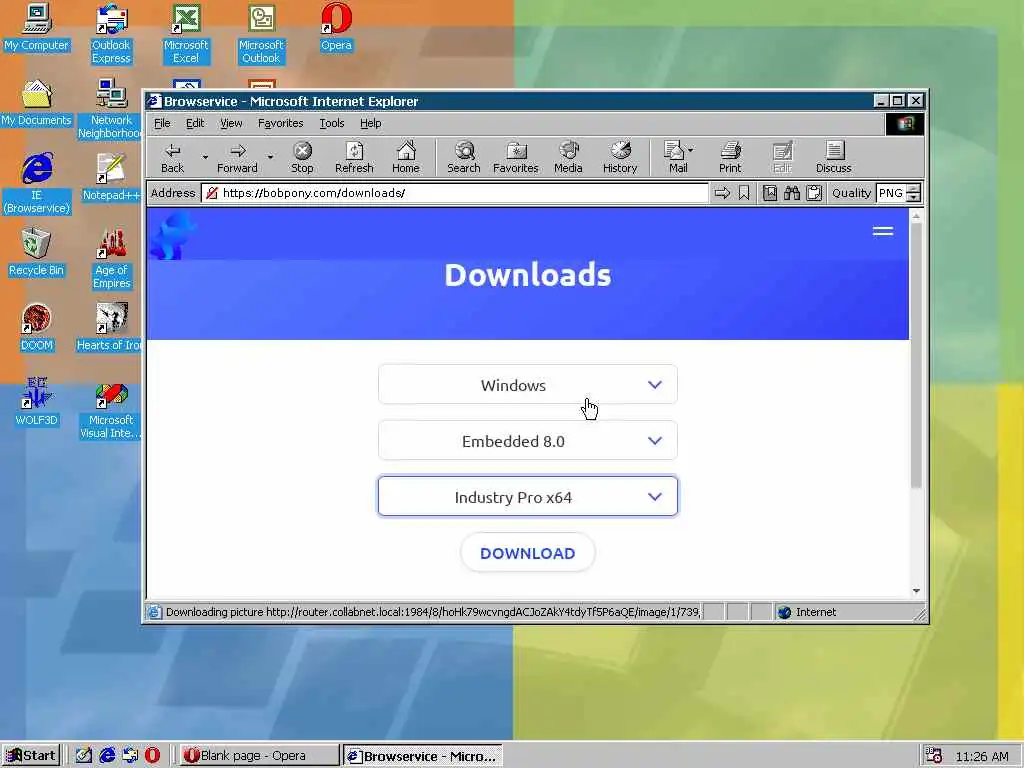This screenshot has width=1024, height=768.
Task: Click the bookmarks book icon in Browservice bar
Action: 770,193
